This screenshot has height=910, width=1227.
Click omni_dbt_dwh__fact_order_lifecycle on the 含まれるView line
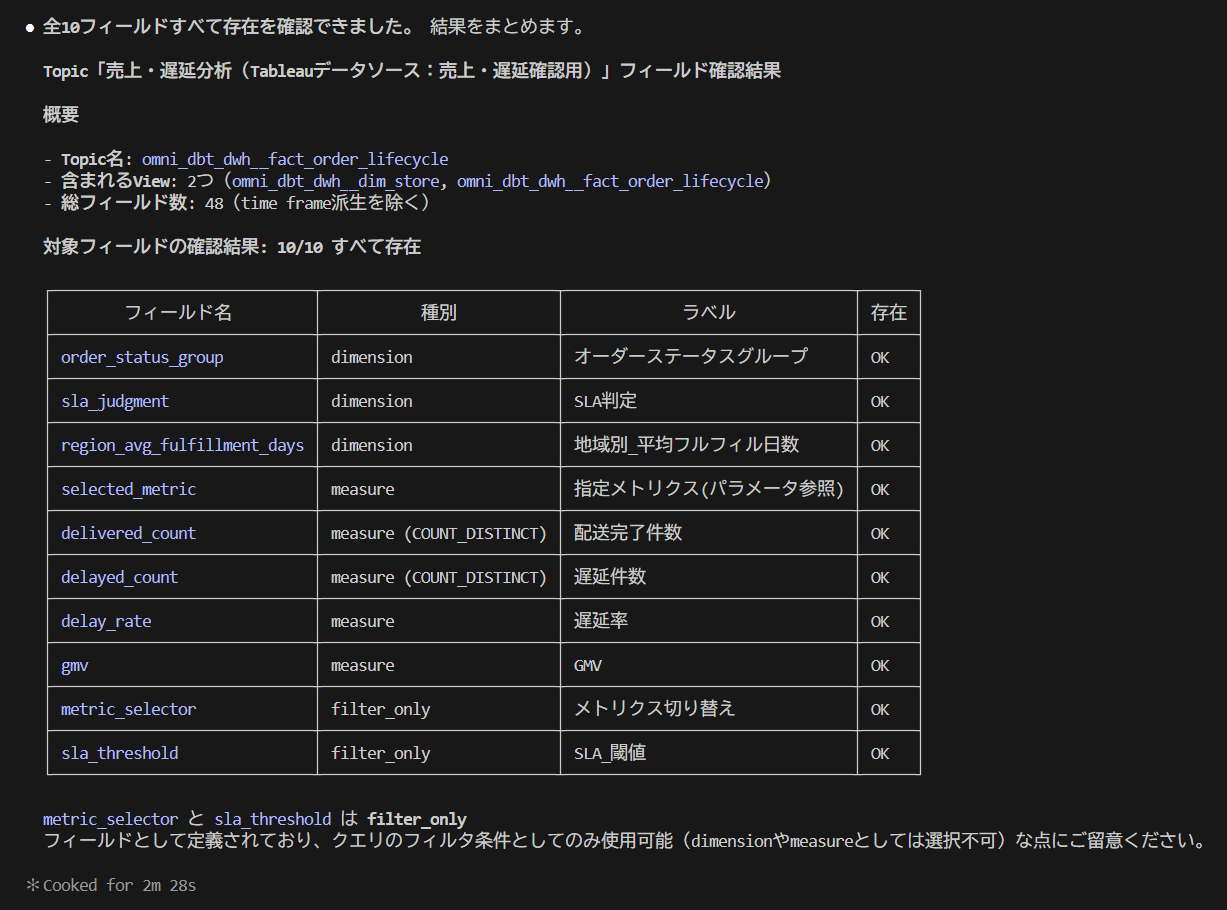(610, 181)
